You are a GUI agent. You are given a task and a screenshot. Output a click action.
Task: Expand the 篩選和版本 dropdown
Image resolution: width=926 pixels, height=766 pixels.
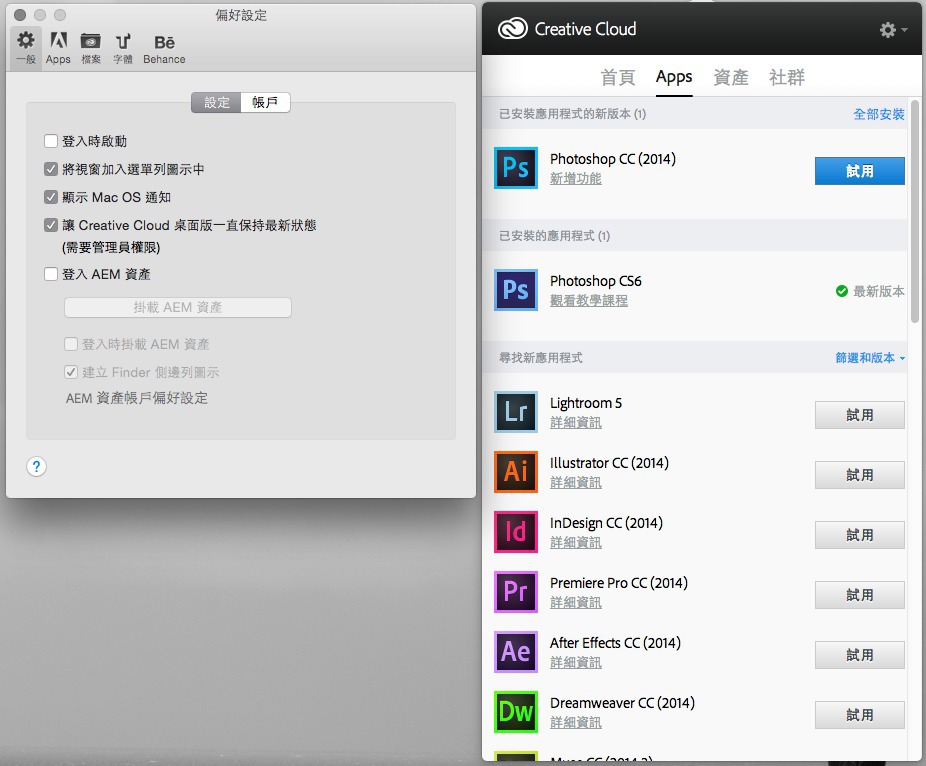click(x=870, y=357)
